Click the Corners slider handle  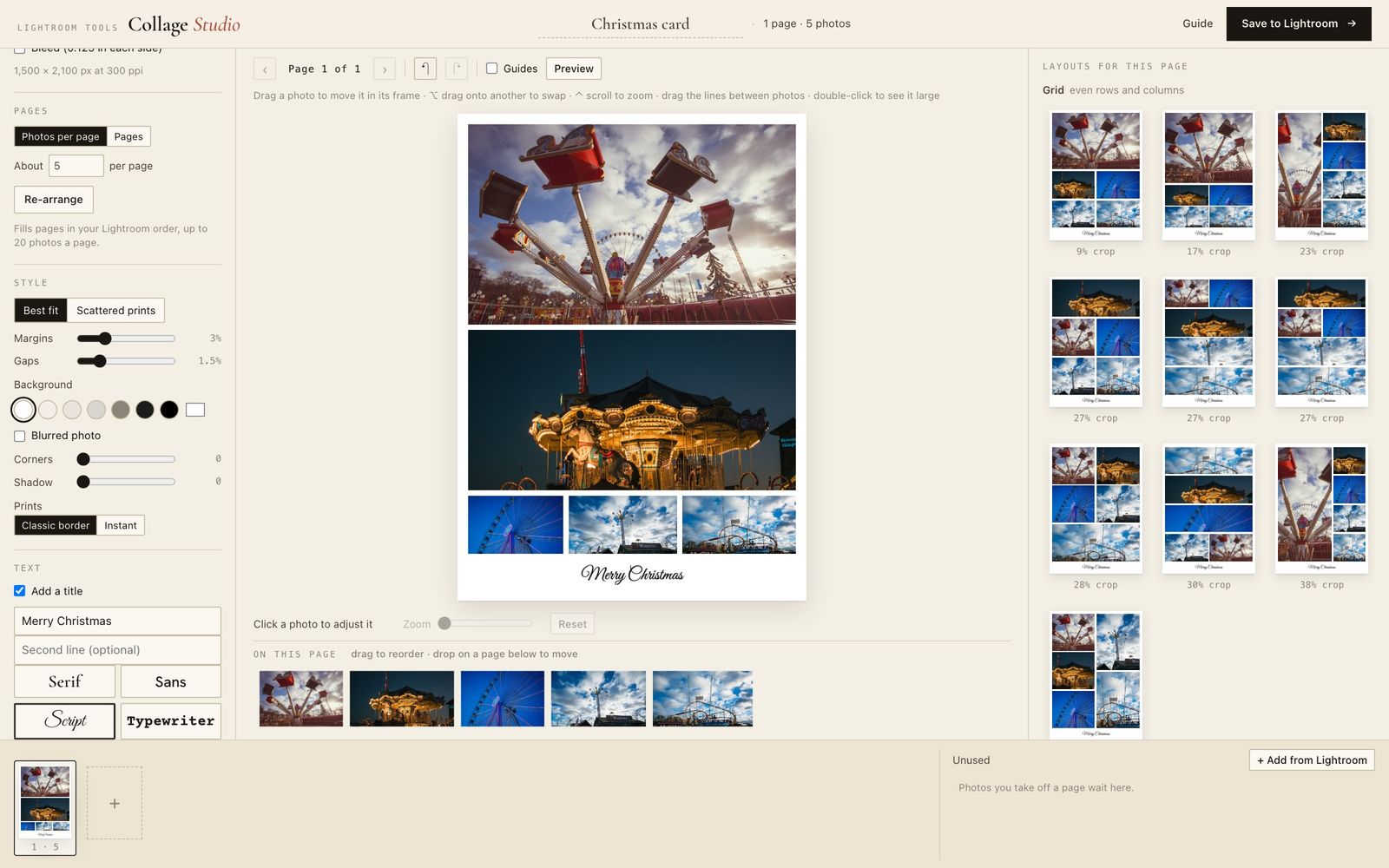83,459
